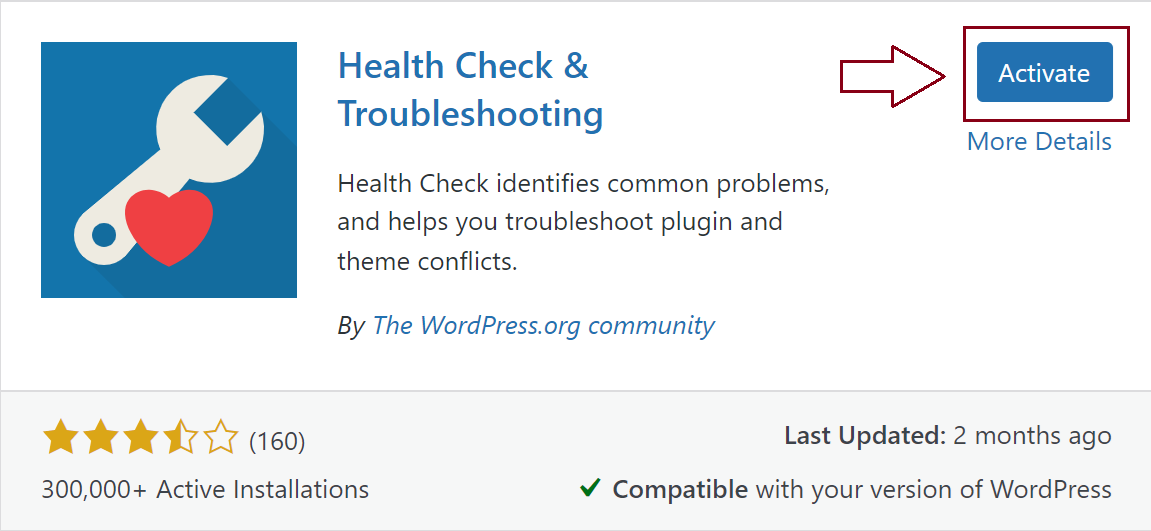
Task: Click the half-filled fourth rating star
Action: point(181,439)
